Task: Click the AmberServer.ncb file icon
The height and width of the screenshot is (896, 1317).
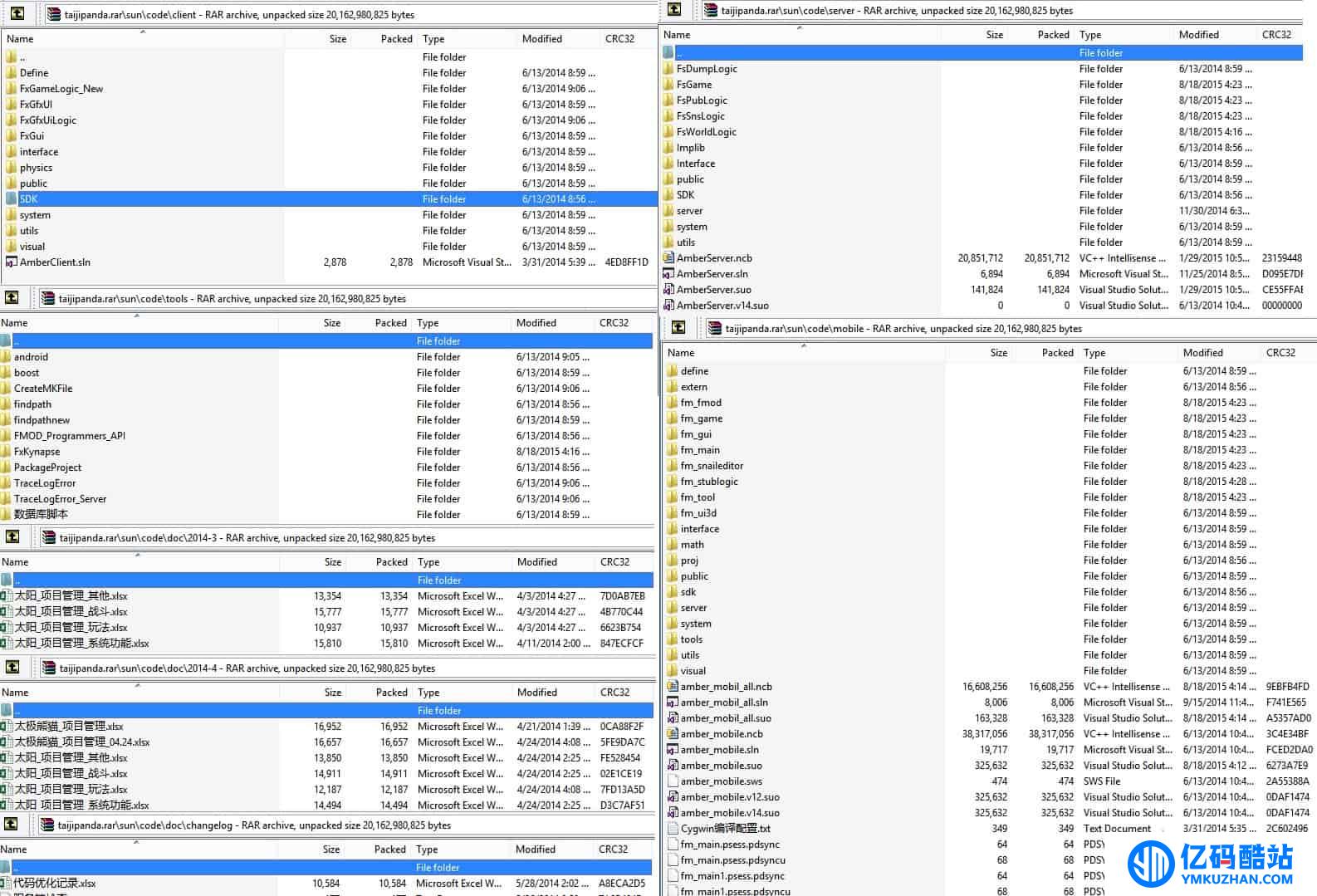Action: [x=668, y=258]
